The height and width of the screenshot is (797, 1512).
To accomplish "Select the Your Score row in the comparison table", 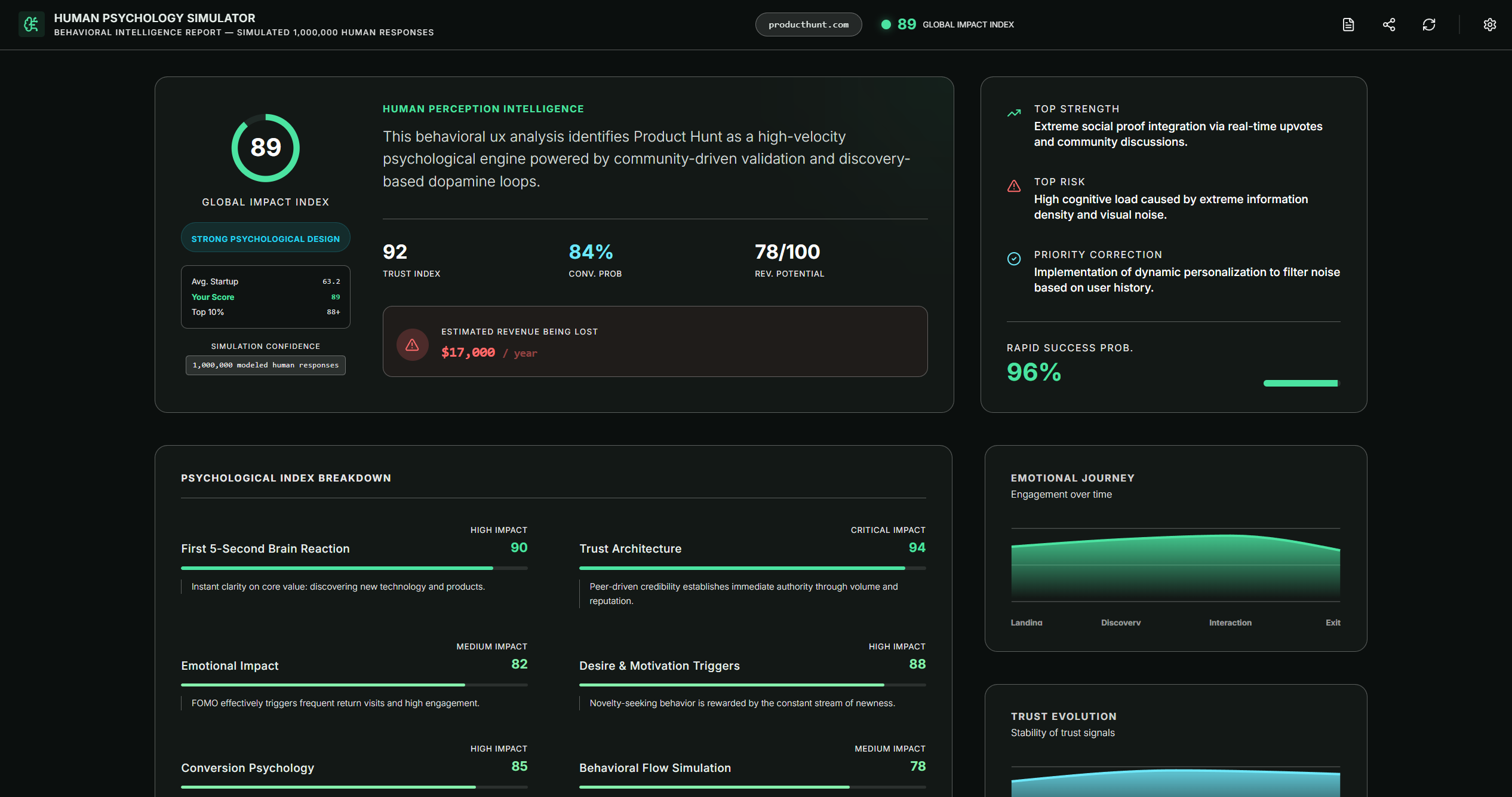I will (265, 297).
